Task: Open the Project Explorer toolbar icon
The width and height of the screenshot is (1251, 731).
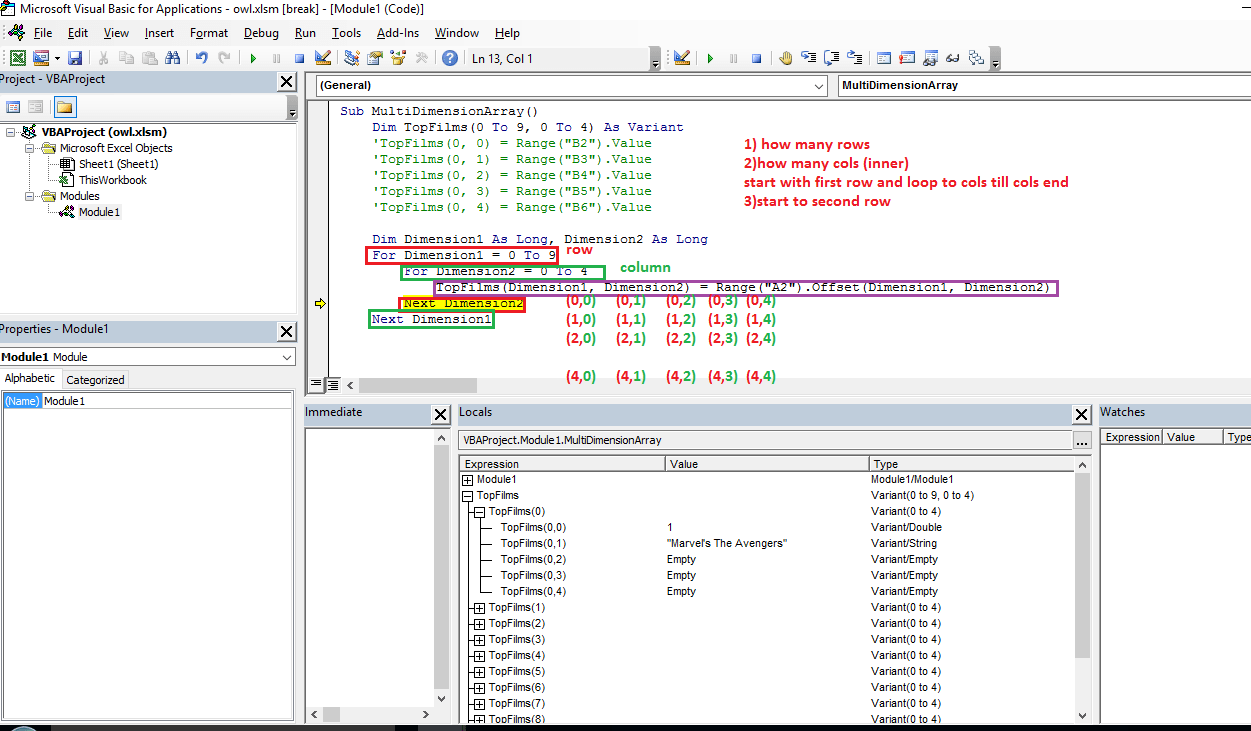Action: click(x=352, y=58)
